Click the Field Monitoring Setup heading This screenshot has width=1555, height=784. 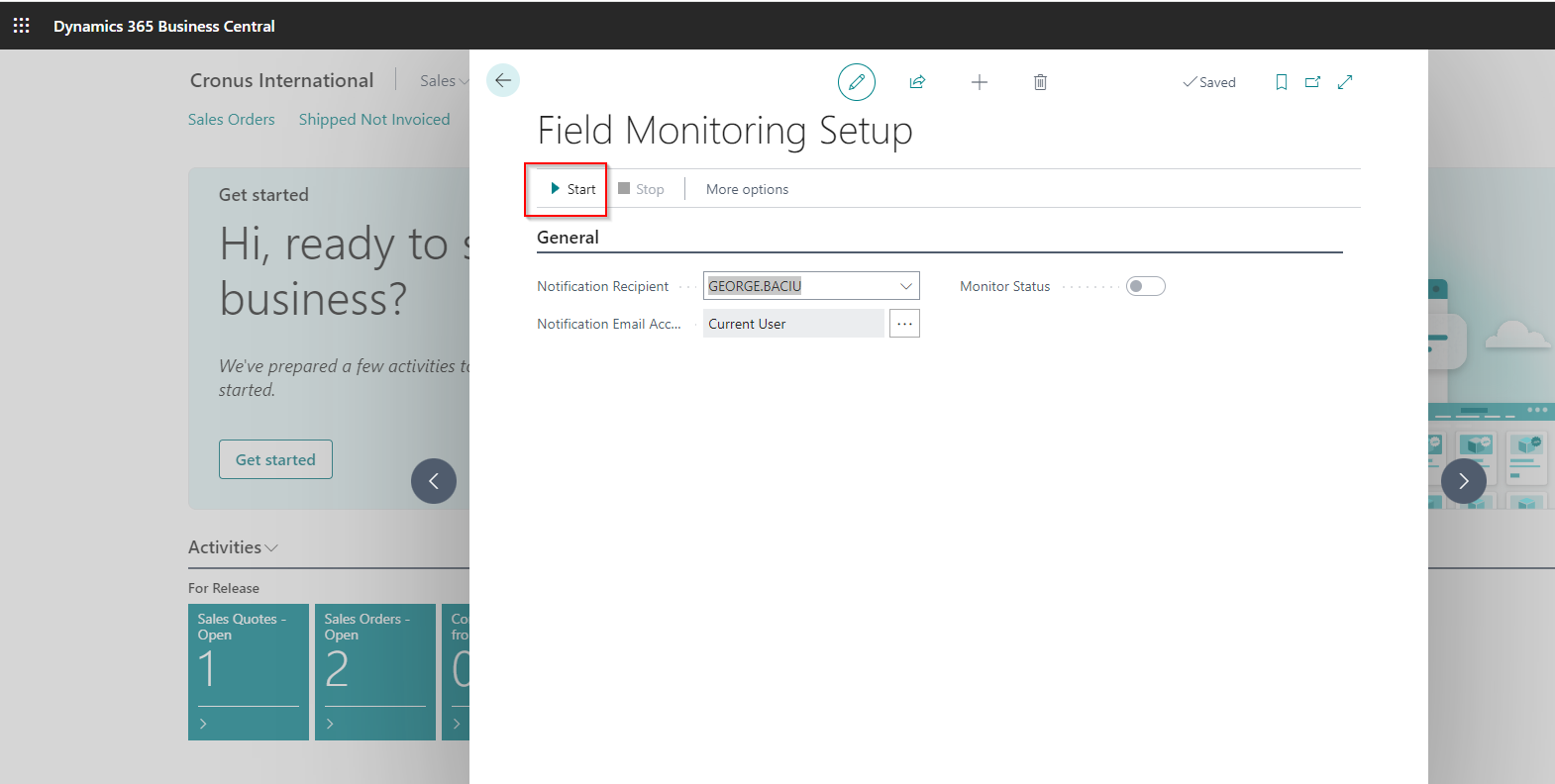click(725, 131)
